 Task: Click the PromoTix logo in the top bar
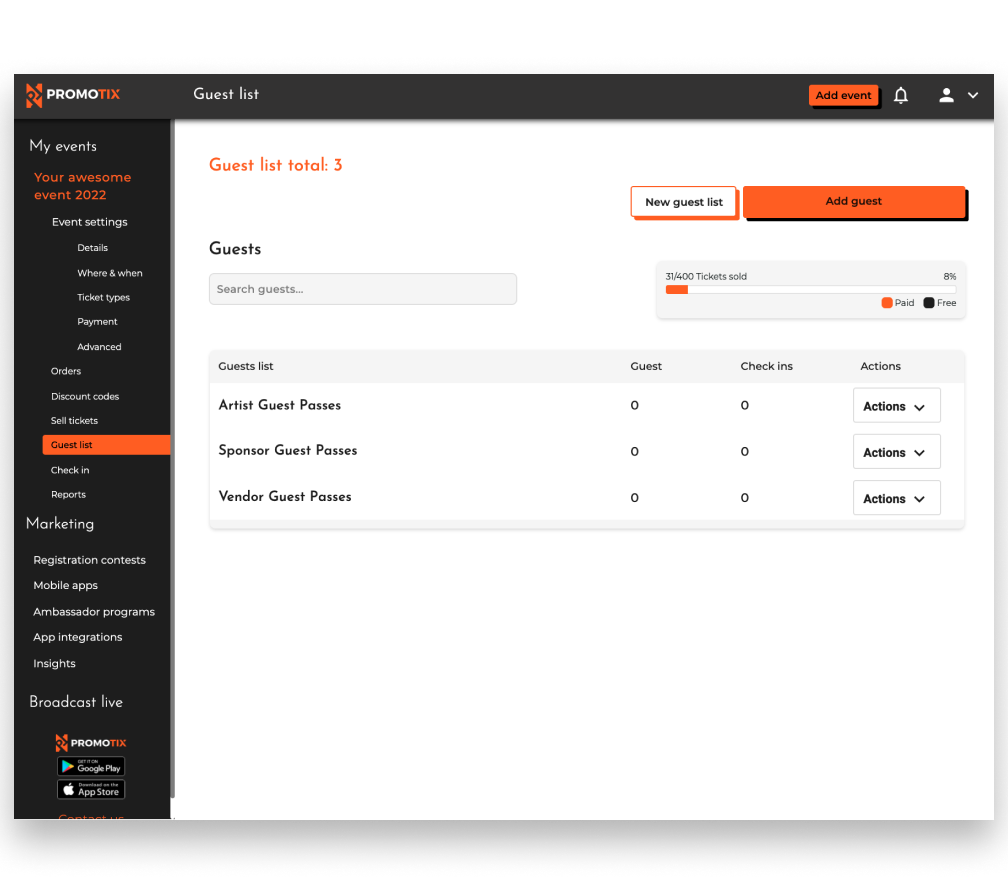[72, 95]
